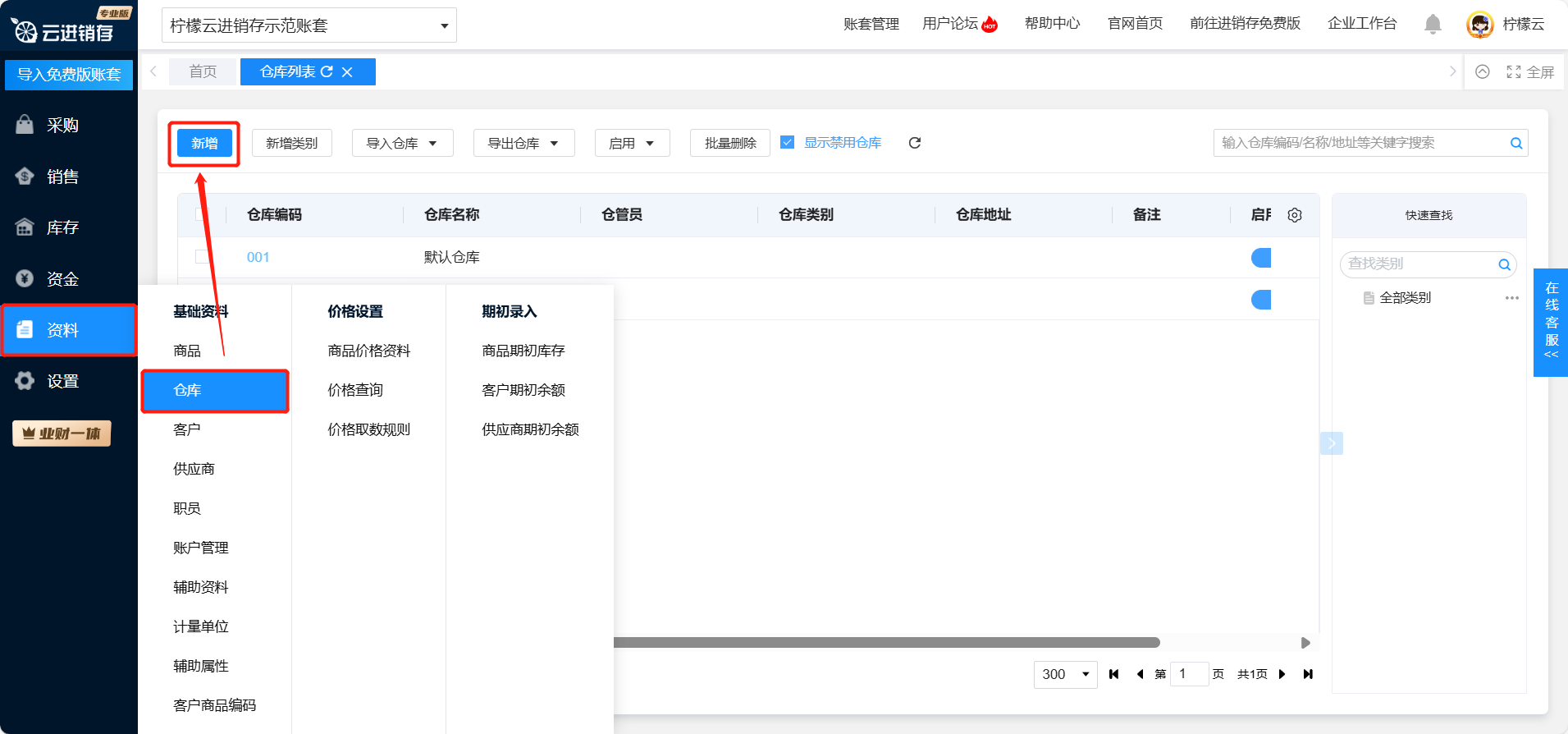Go to the first page
The image size is (1568, 734).
click(x=1113, y=674)
